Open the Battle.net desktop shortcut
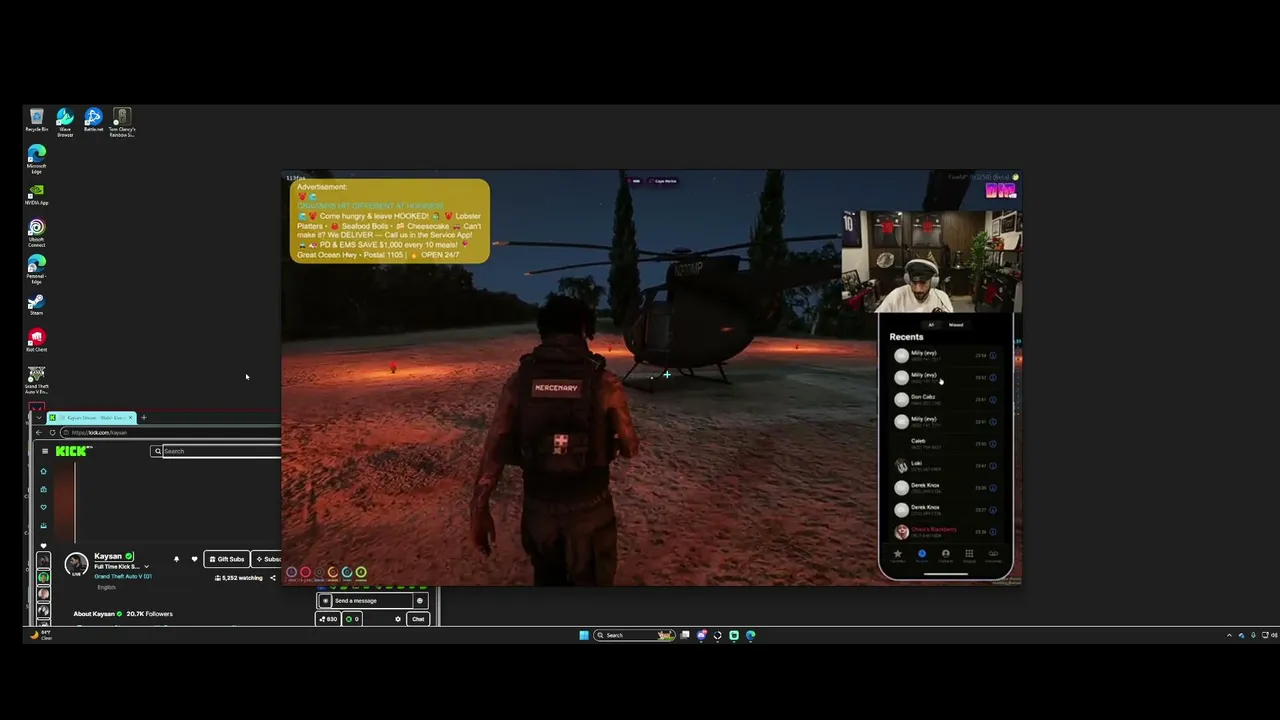The image size is (1280, 720). click(93, 120)
